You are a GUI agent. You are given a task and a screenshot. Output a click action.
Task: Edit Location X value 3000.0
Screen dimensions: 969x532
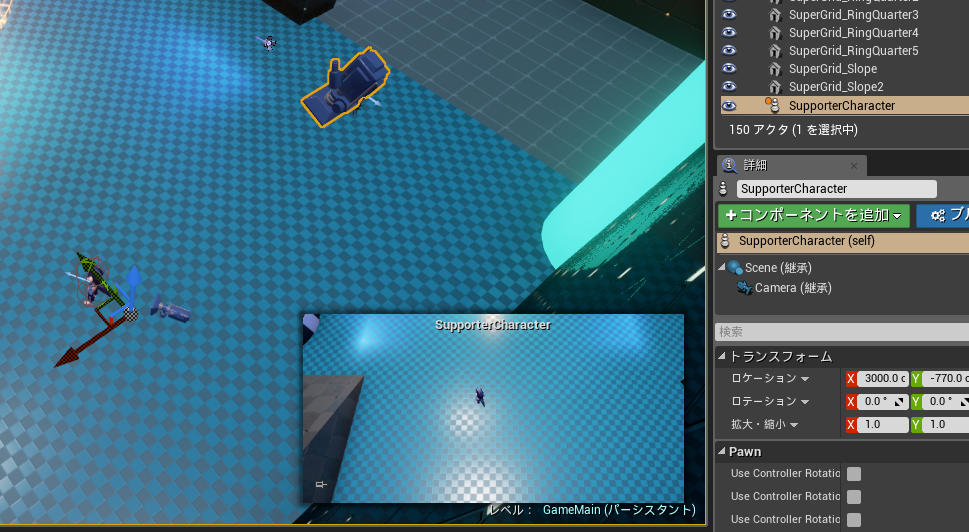[883, 378]
